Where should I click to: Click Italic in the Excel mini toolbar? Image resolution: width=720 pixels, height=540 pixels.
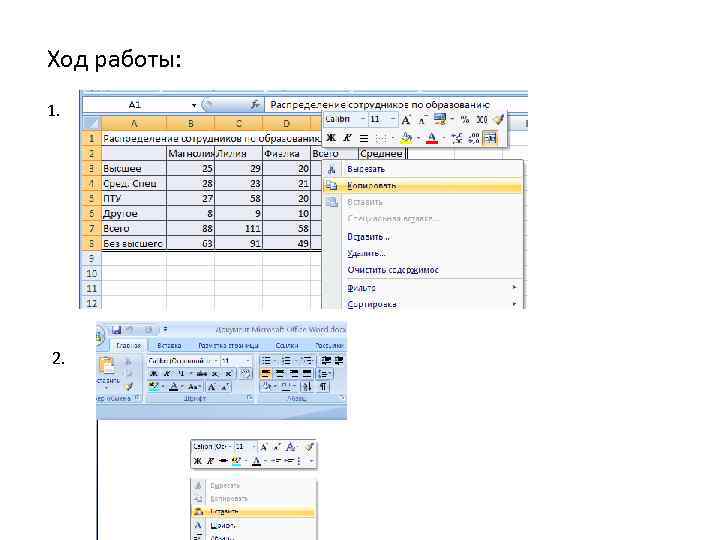[347, 138]
